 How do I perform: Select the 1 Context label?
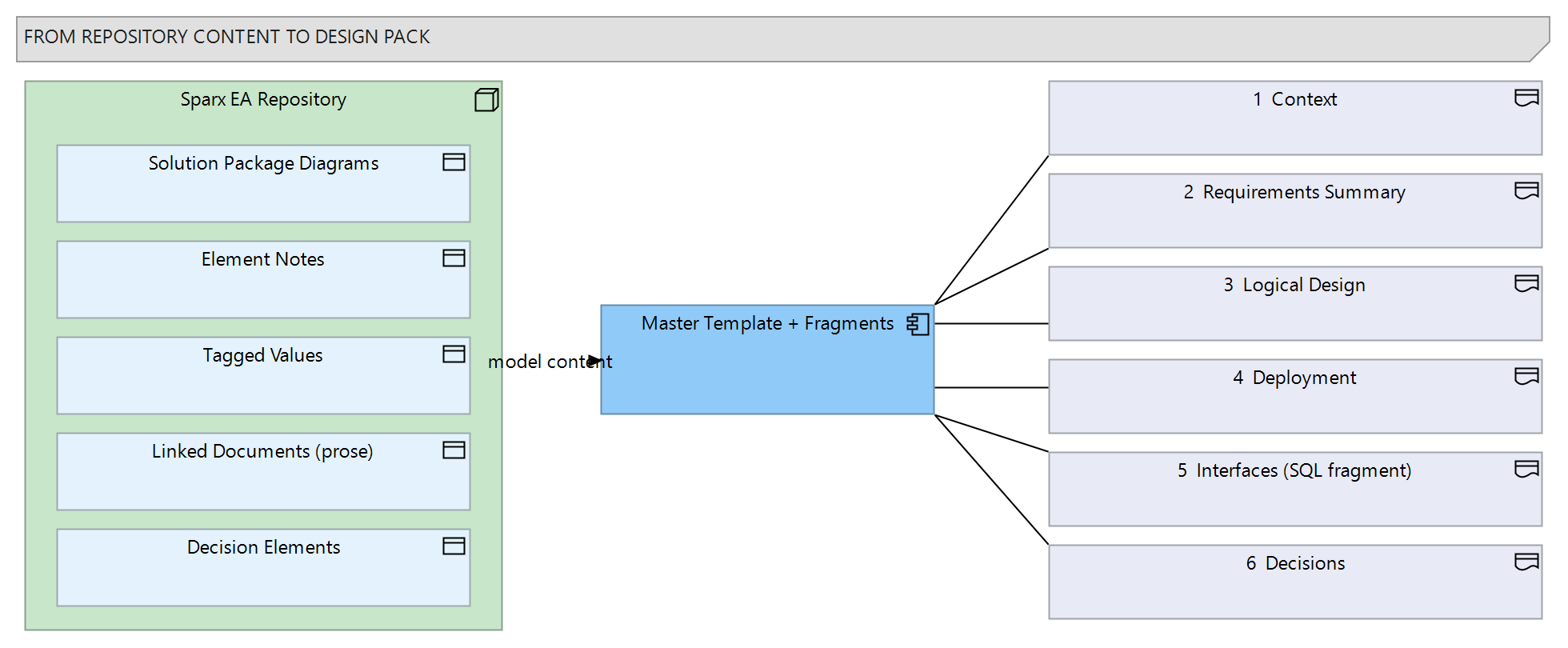coord(1294,99)
